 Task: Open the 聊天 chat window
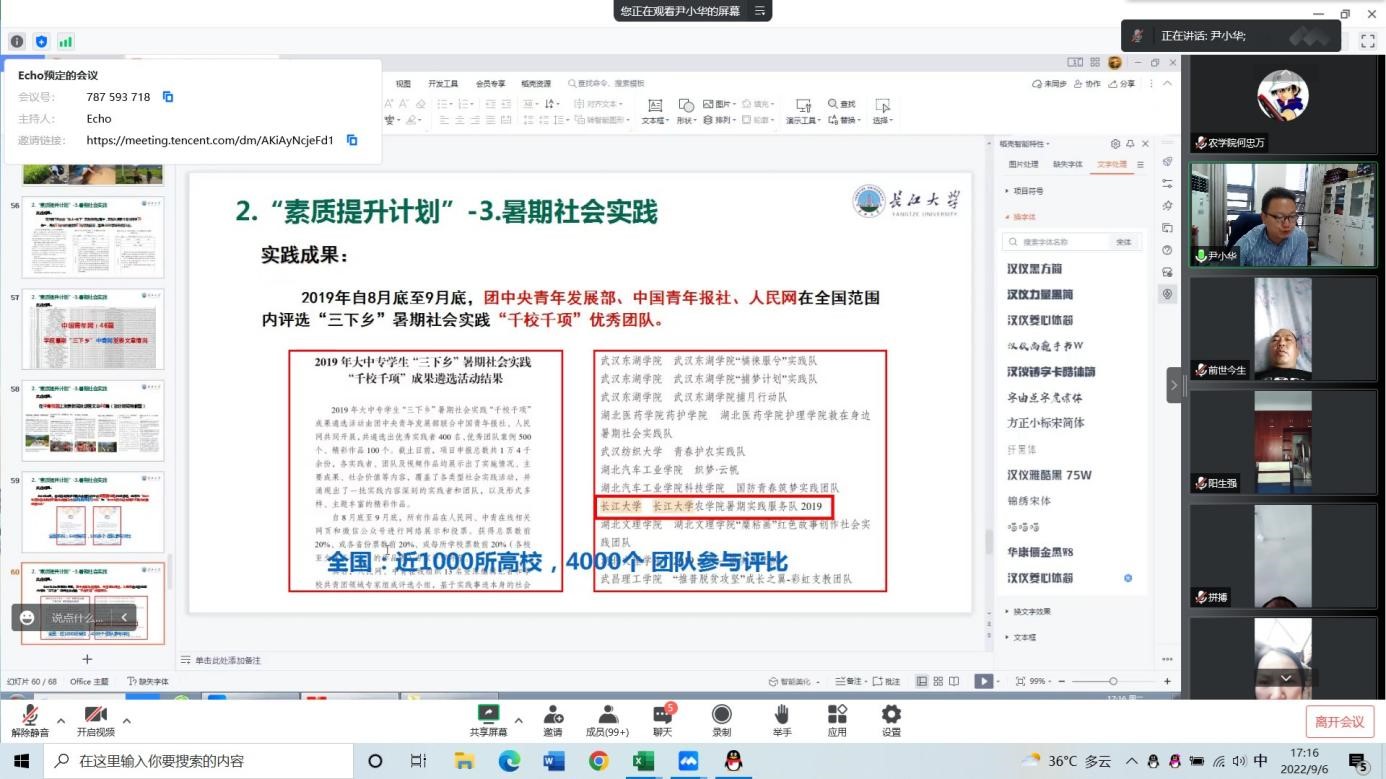tap(662, 721)
